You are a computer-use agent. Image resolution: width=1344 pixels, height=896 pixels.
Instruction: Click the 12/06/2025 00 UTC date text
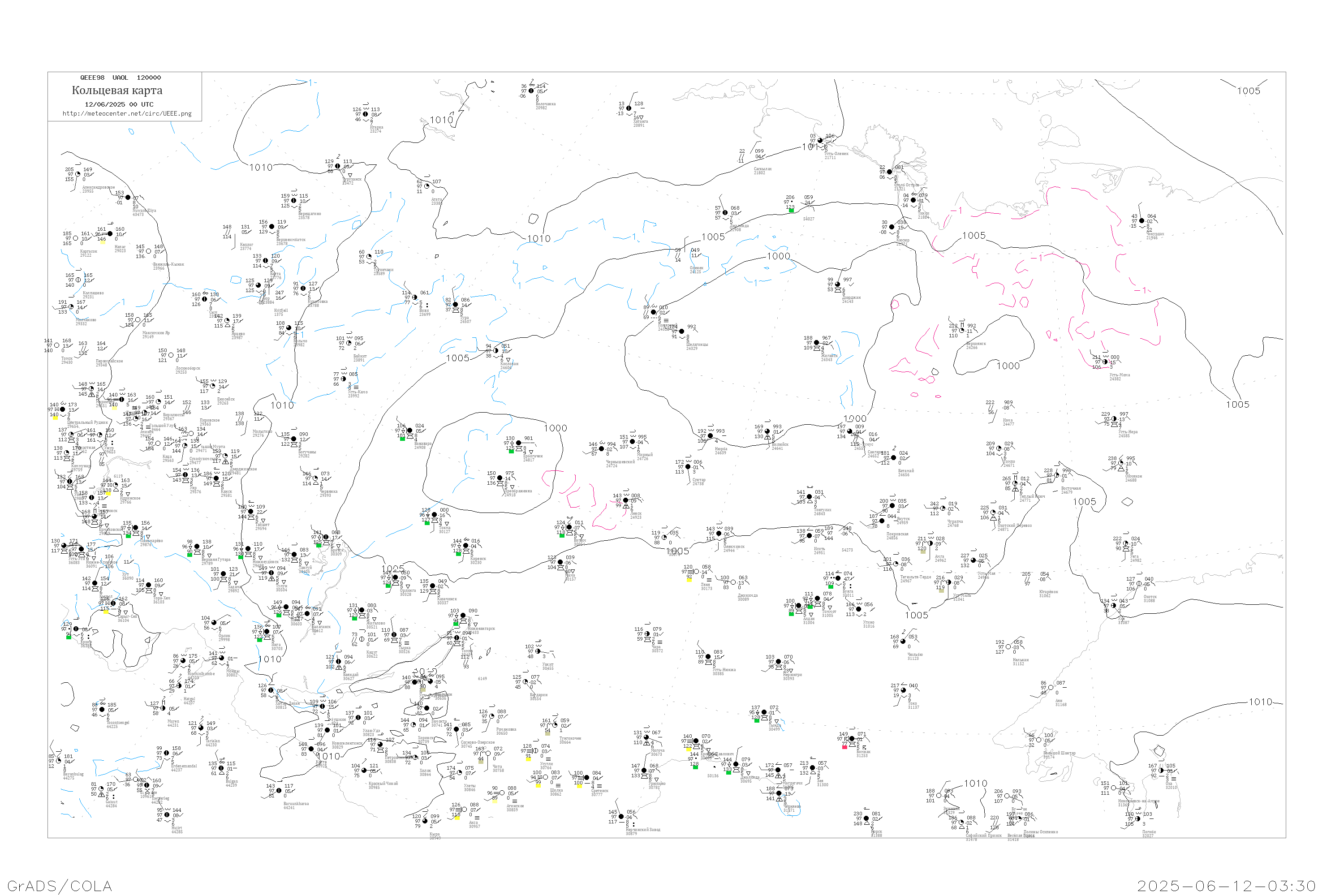tap(119, 104)
